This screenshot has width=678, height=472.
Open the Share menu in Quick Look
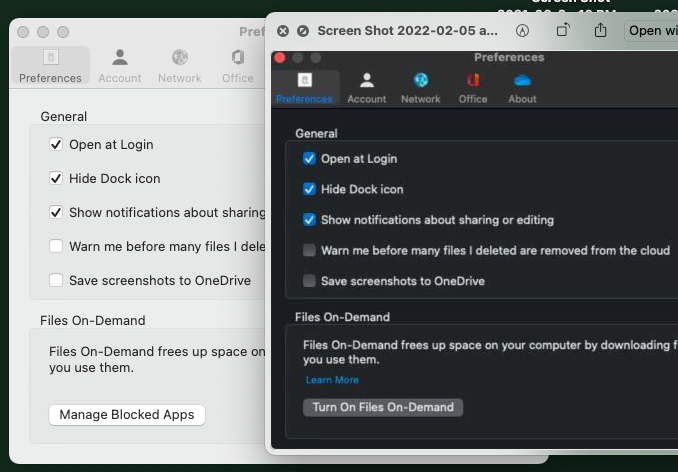coord(600,30)
